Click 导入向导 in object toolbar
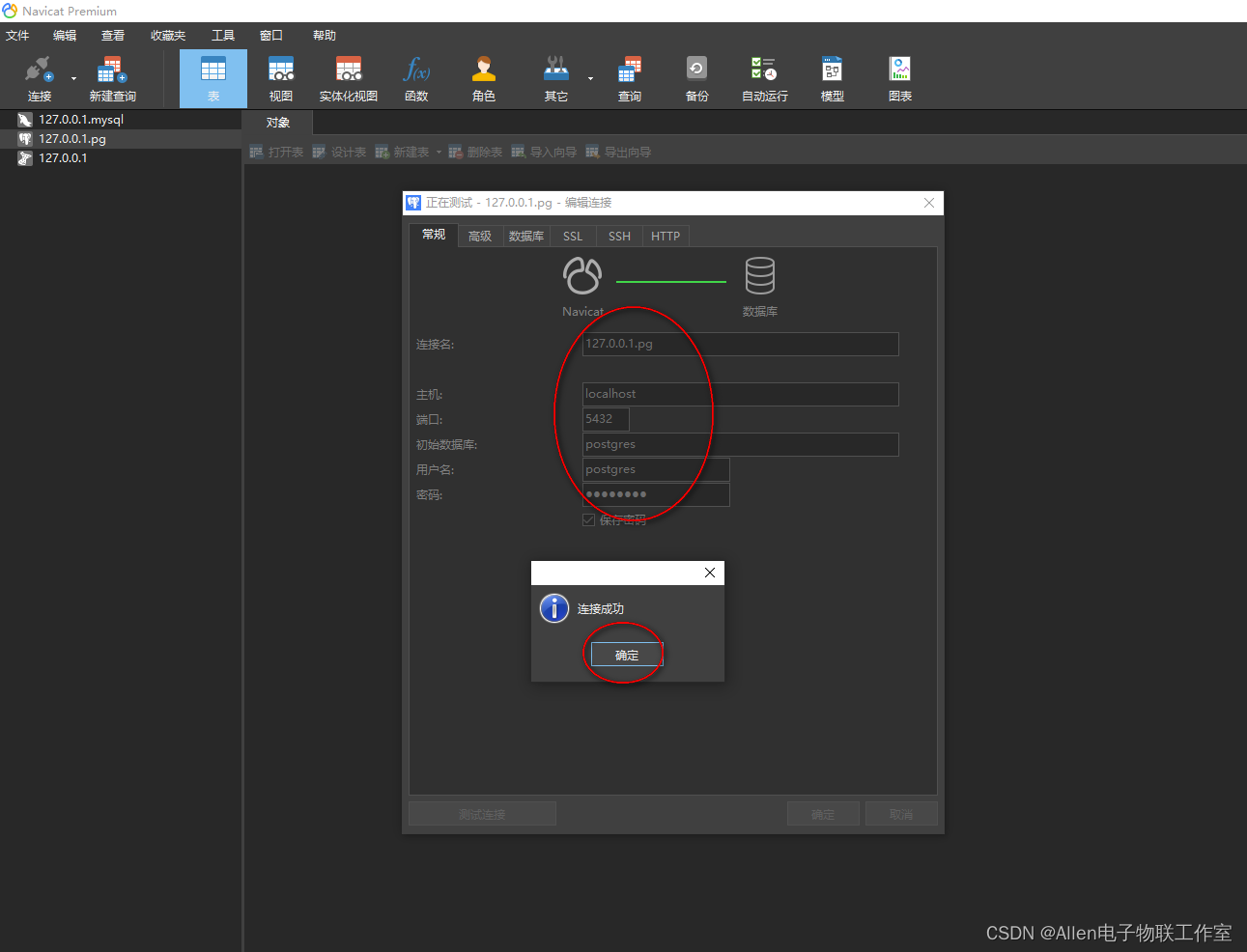This screenshot has width=1247, height=952. (x=544, y=153)
